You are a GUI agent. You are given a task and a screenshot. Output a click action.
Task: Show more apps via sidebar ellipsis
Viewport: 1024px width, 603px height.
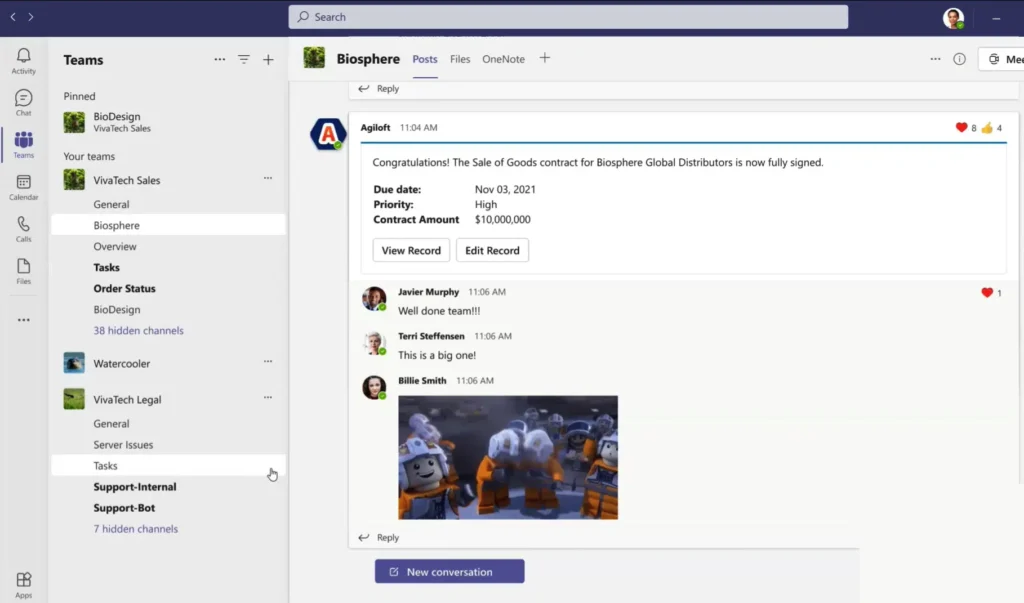coord(24,320)
